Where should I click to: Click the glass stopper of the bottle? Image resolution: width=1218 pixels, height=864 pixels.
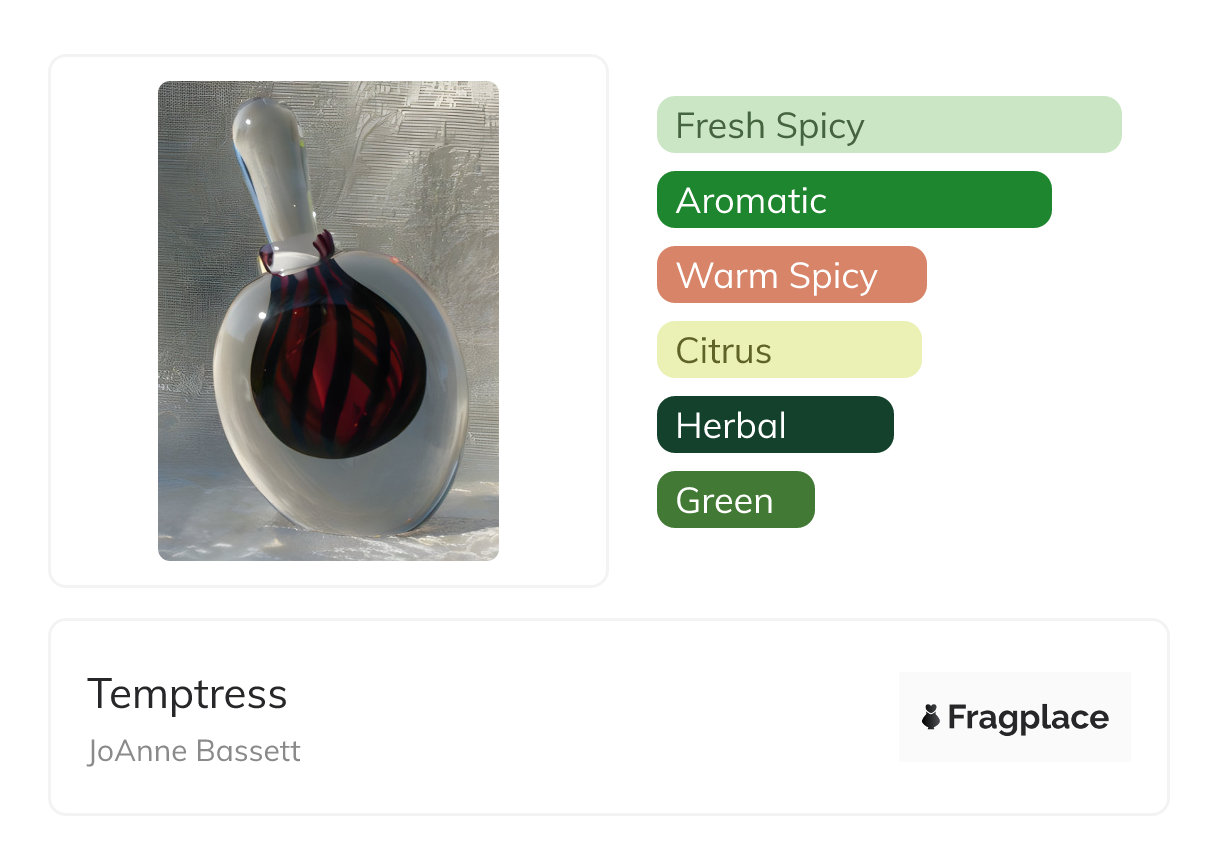[272, 170]
